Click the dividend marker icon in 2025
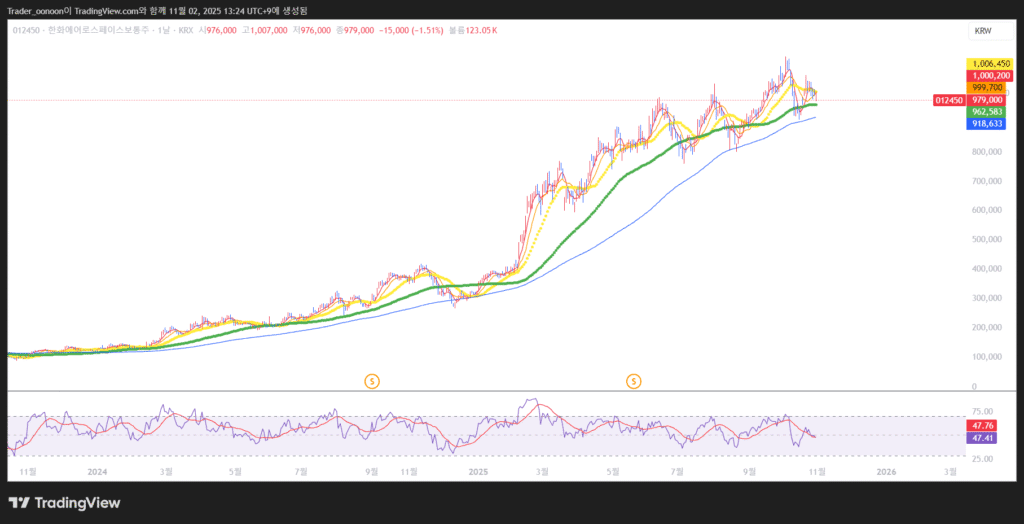Image resolution: width=1024 pixels, height=524 pixels. [634, 380]
